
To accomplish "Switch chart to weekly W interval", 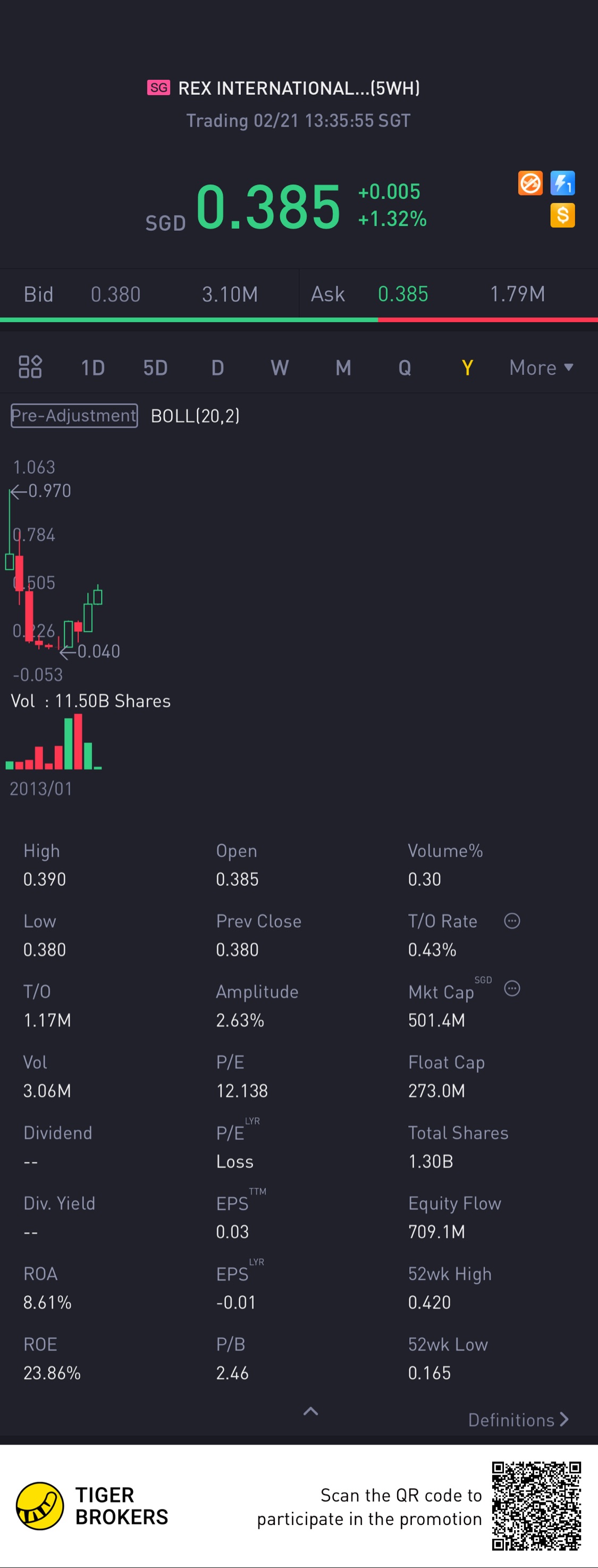I will (280, 367).
